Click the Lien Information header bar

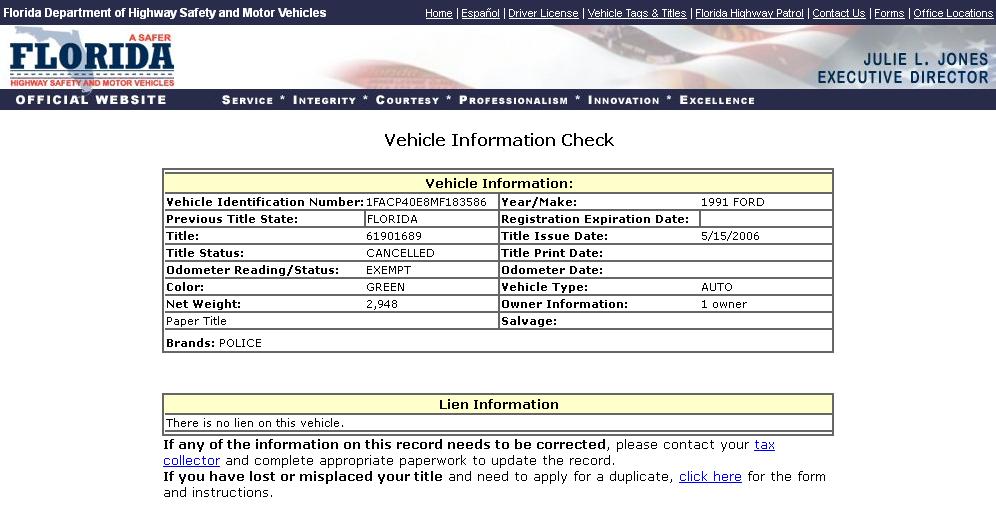(x=498, y=405)
